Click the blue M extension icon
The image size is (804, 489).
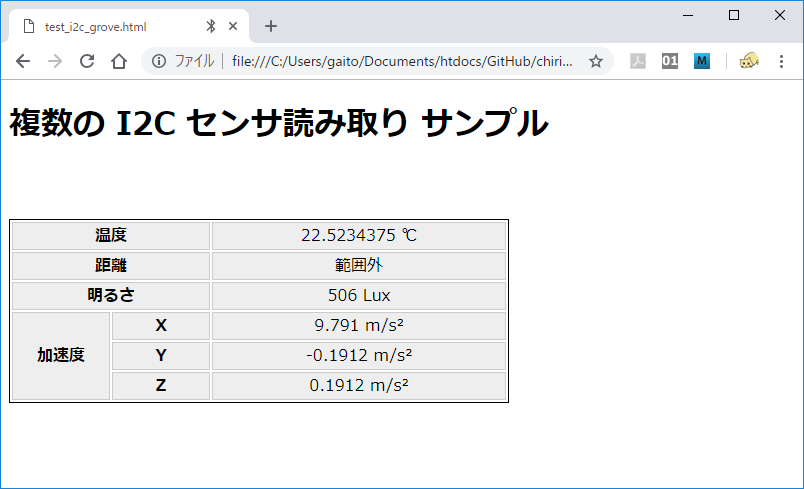[701, 61]
